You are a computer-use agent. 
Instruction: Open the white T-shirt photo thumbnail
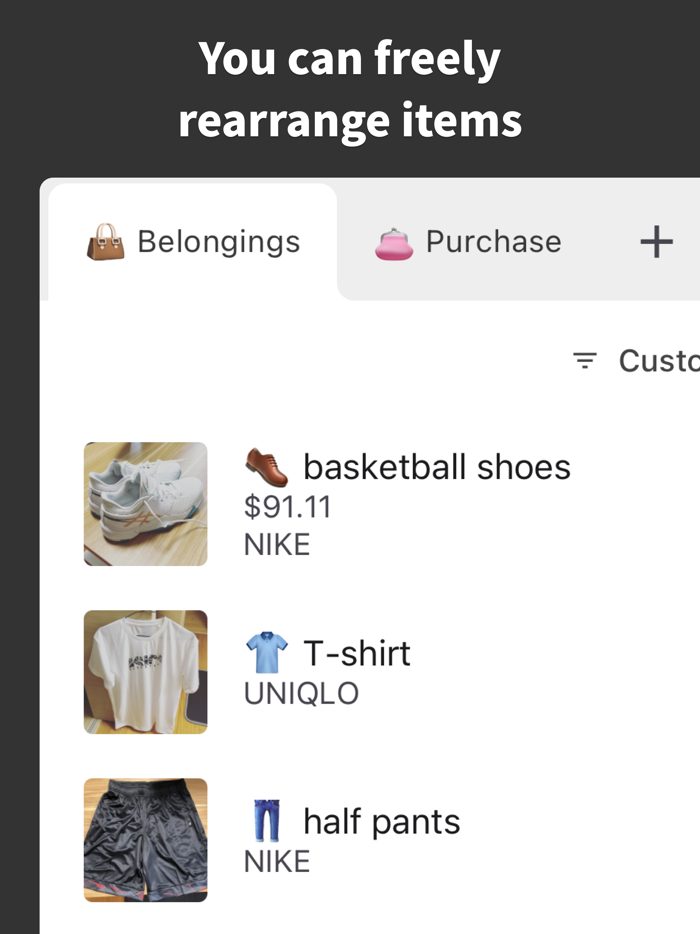point(145,671)
